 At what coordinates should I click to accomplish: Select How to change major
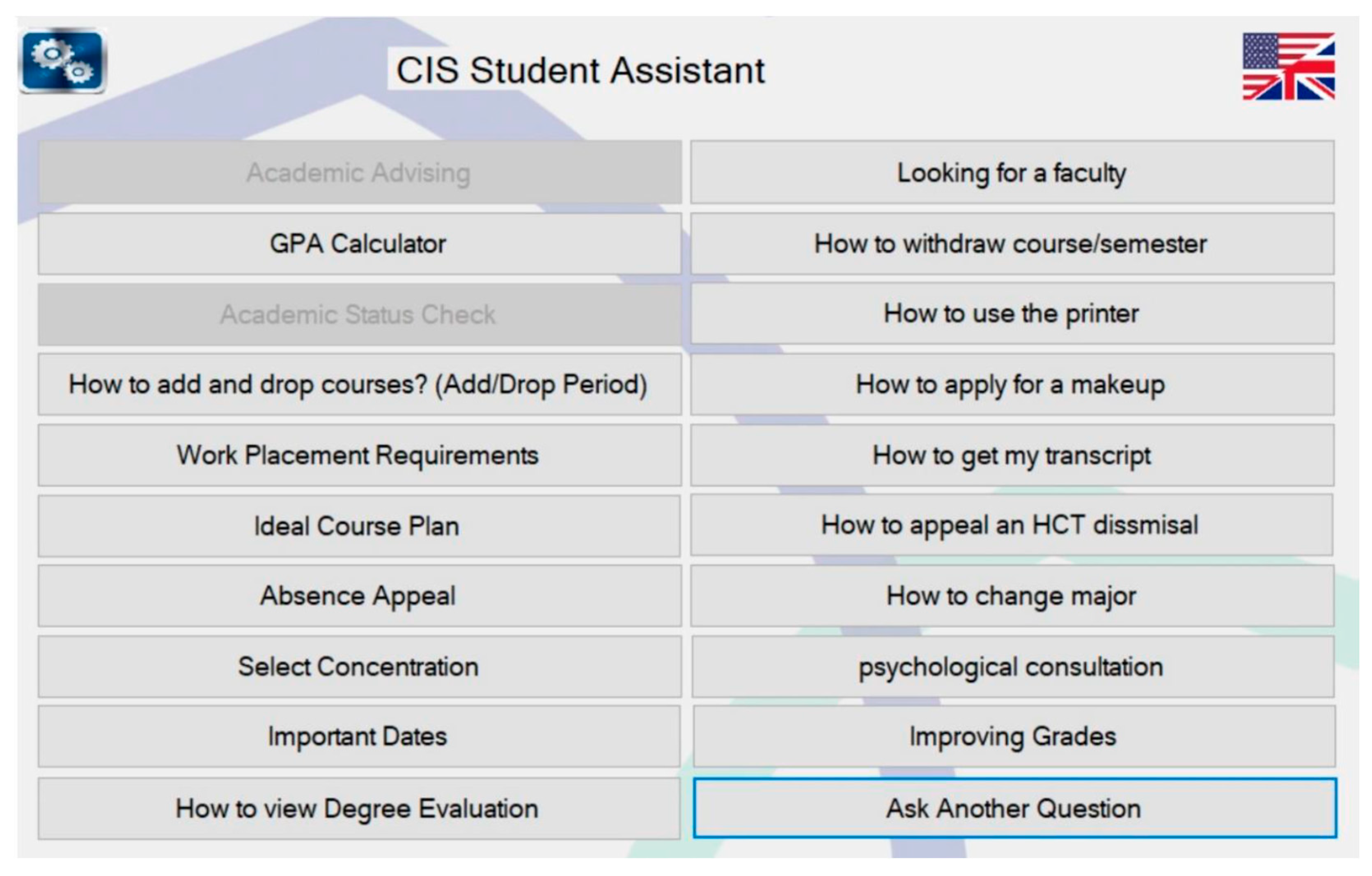pyautogui.click(x=1012, y=596)
